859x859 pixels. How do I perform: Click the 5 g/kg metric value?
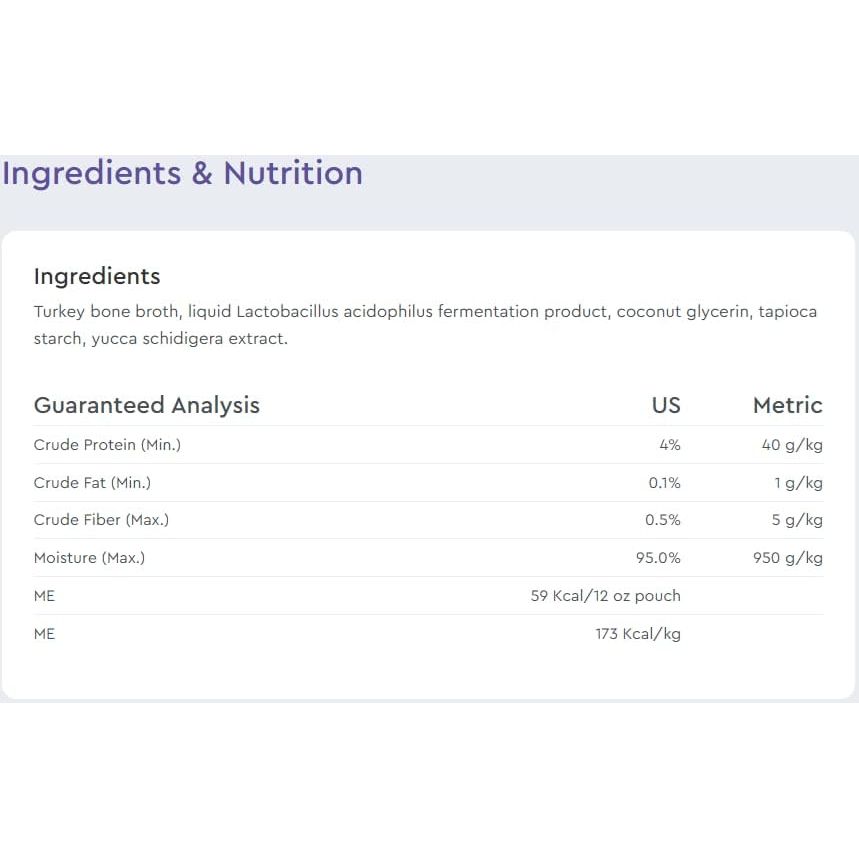[797, 520]
